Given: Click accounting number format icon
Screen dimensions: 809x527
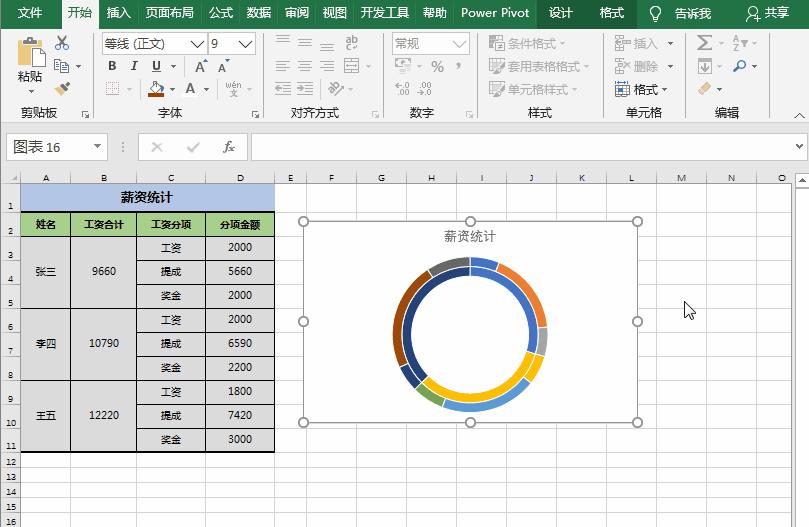Looking at the screenshot, I should [x=403, y=66].
